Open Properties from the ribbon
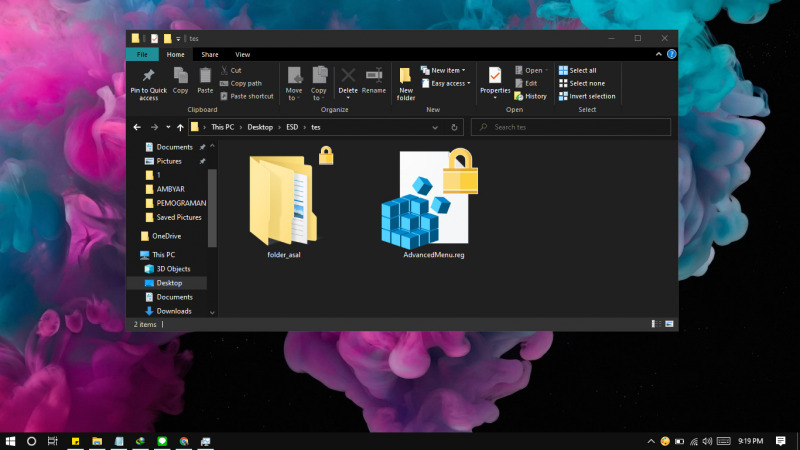This screenshot has height=450, width=800. (495, 81)
